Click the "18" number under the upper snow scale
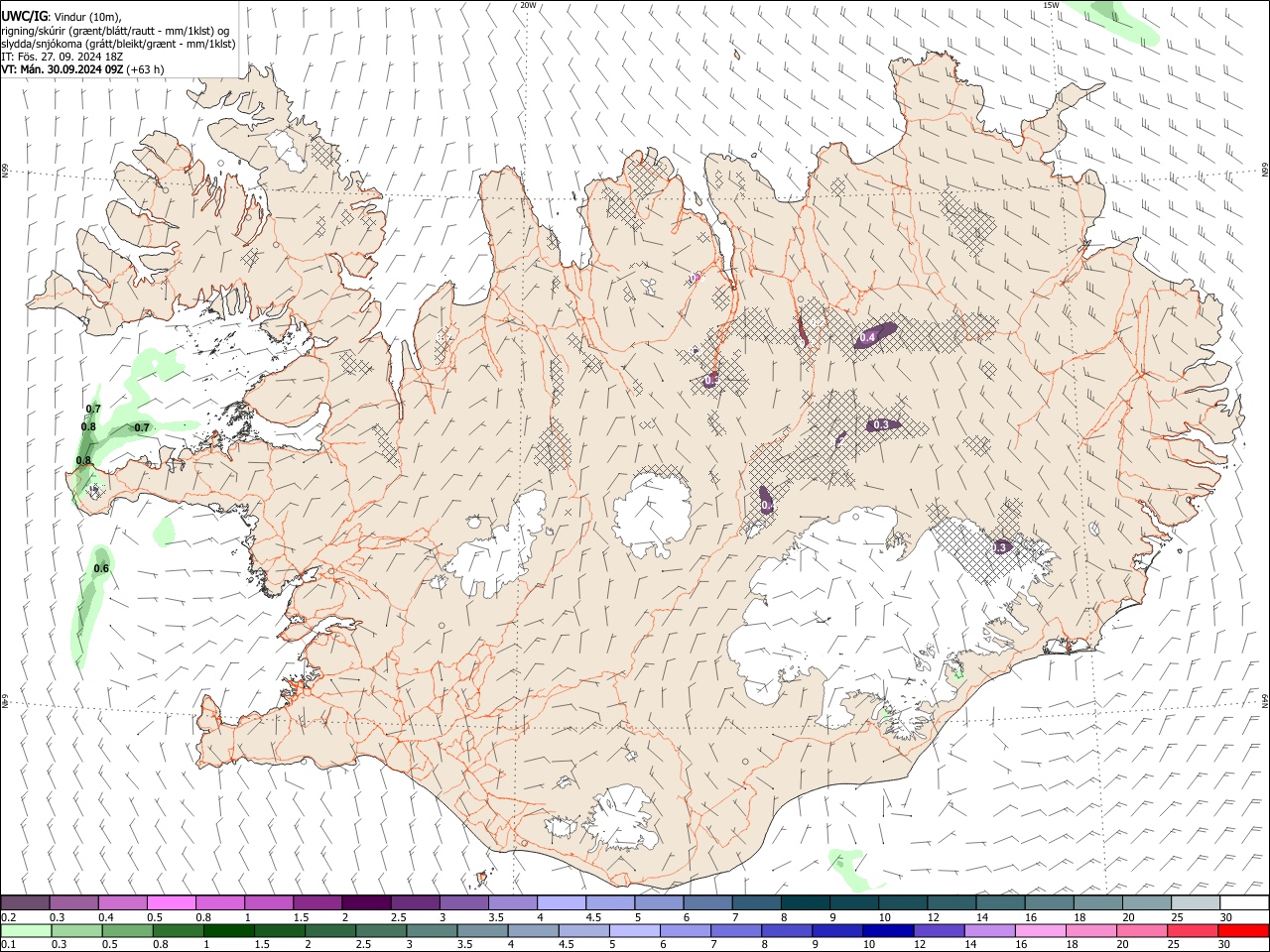The width and height of the screenshot is (1270, 952). (1079, 917)
